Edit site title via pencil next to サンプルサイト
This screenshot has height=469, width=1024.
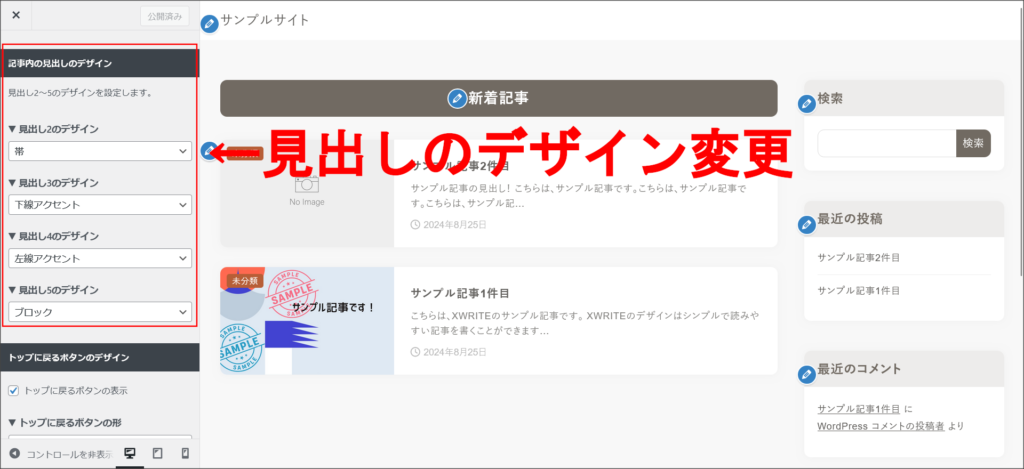pyautogui.click(x=210, y=24)
